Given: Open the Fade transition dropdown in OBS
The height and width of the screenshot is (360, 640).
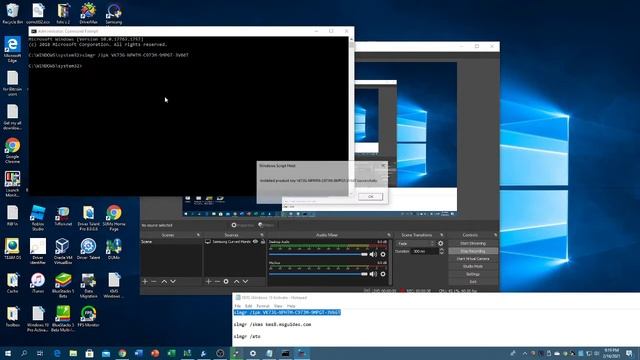Looking at the screenshot, I should pos(415,243).
